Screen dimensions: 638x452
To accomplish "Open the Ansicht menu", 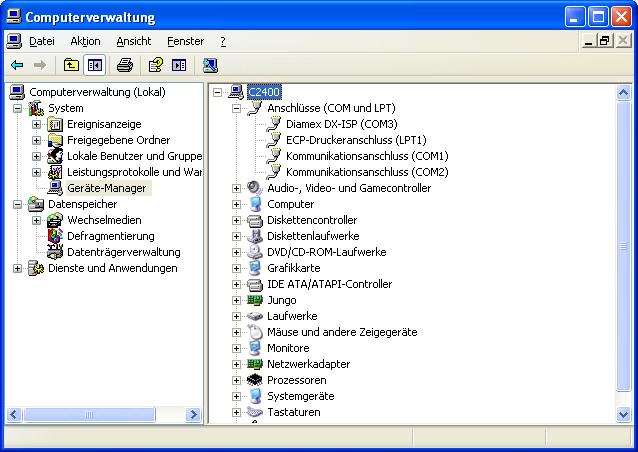I will [133, 41].
